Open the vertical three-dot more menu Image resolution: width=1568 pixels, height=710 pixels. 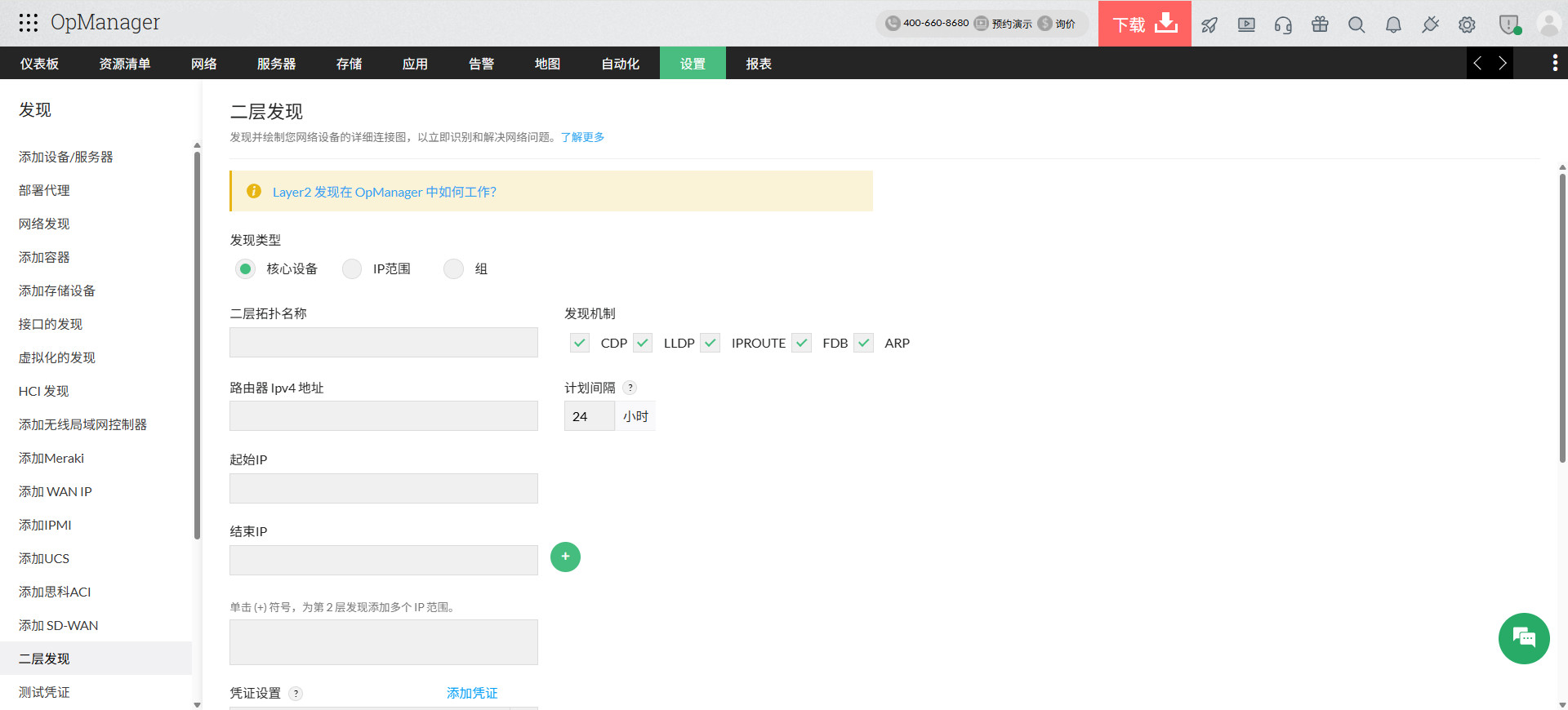(1555, 63)
